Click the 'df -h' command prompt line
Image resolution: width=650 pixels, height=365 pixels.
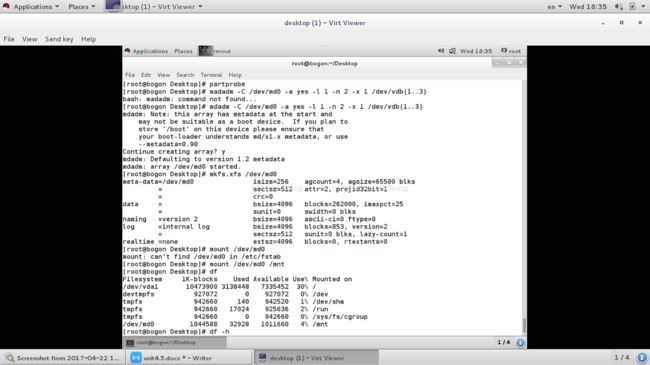[176, 332]
